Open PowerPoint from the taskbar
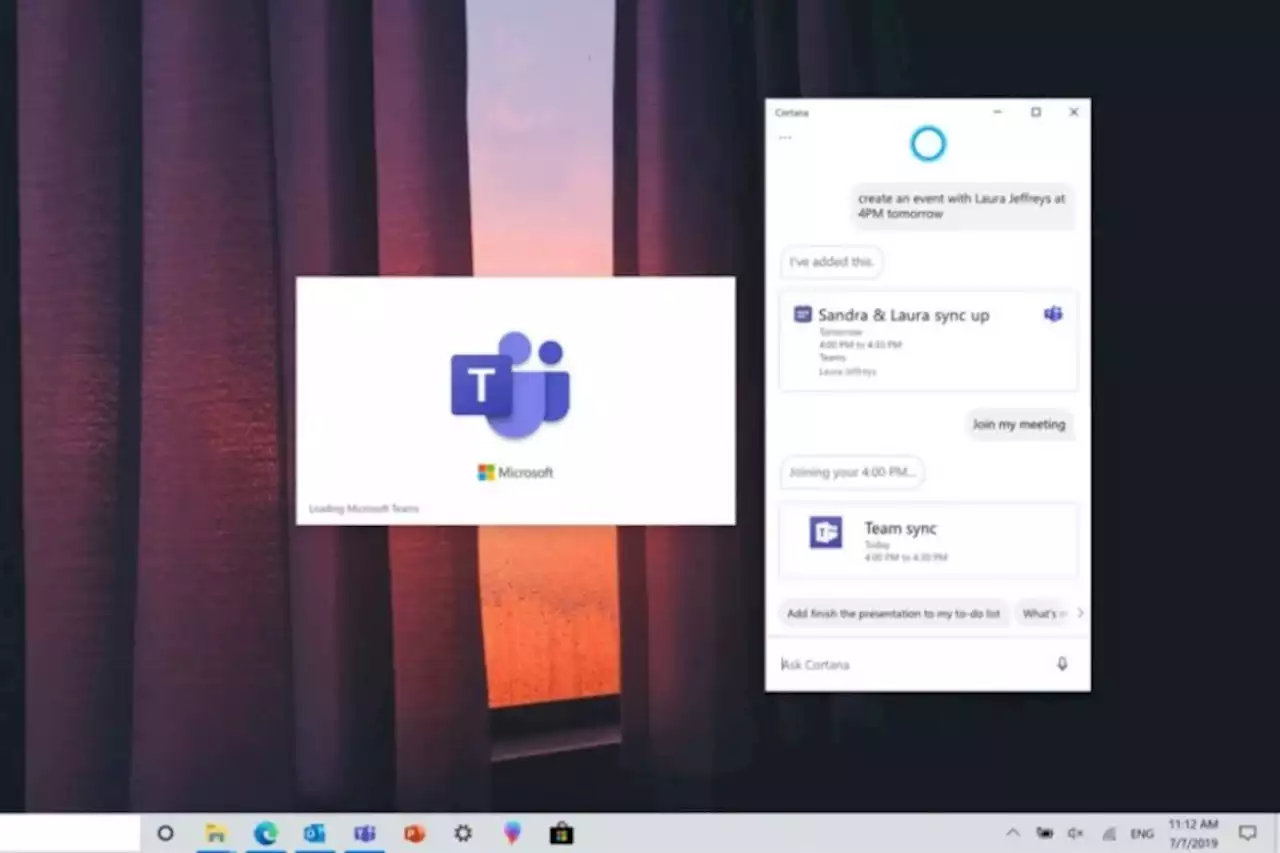Viewport: 1280px width, 853px height. [x=414, y=833]
